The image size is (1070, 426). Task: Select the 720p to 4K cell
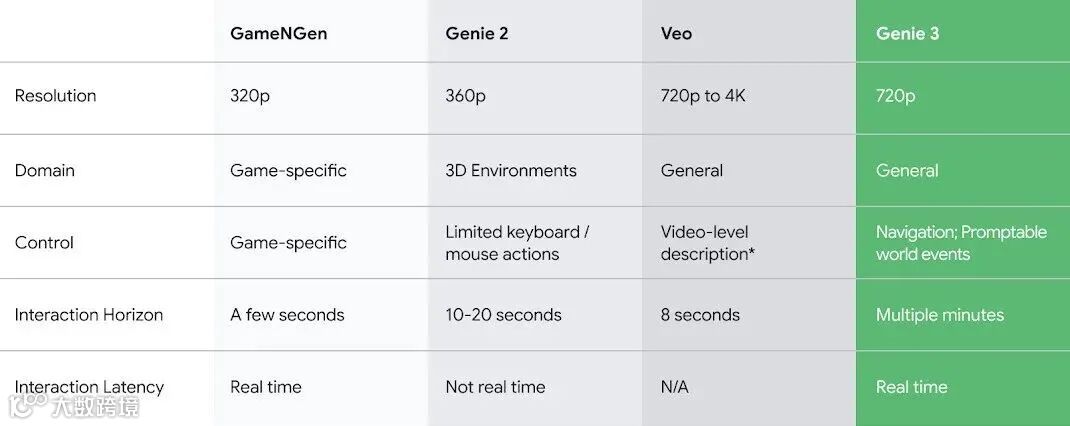pos(703,96)
